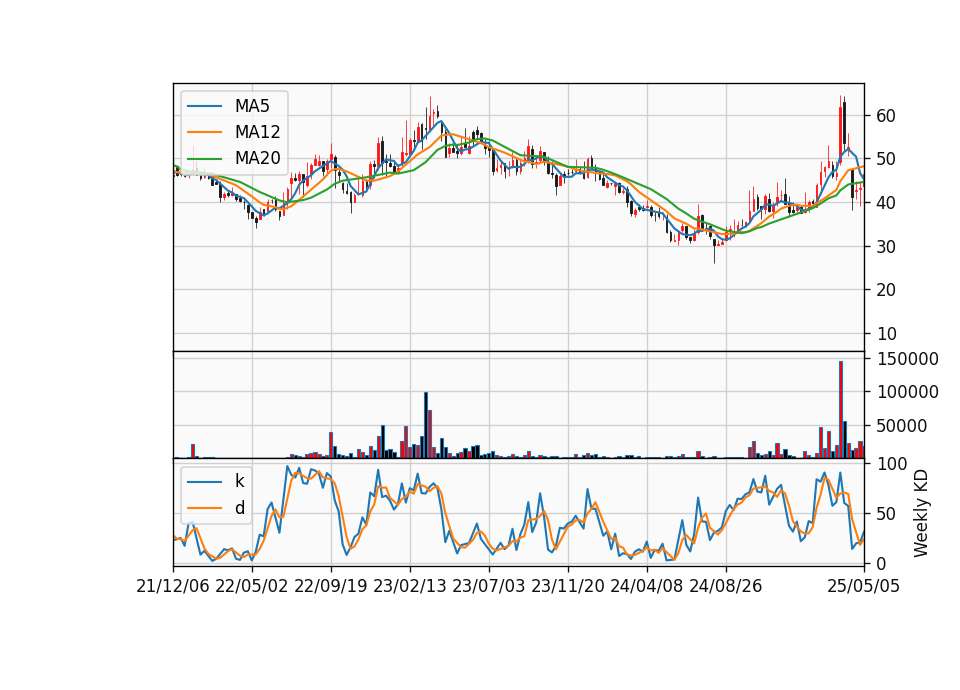960x690 pixels.
Task: Click the volume axis value 150000
Action: [908, 359]
